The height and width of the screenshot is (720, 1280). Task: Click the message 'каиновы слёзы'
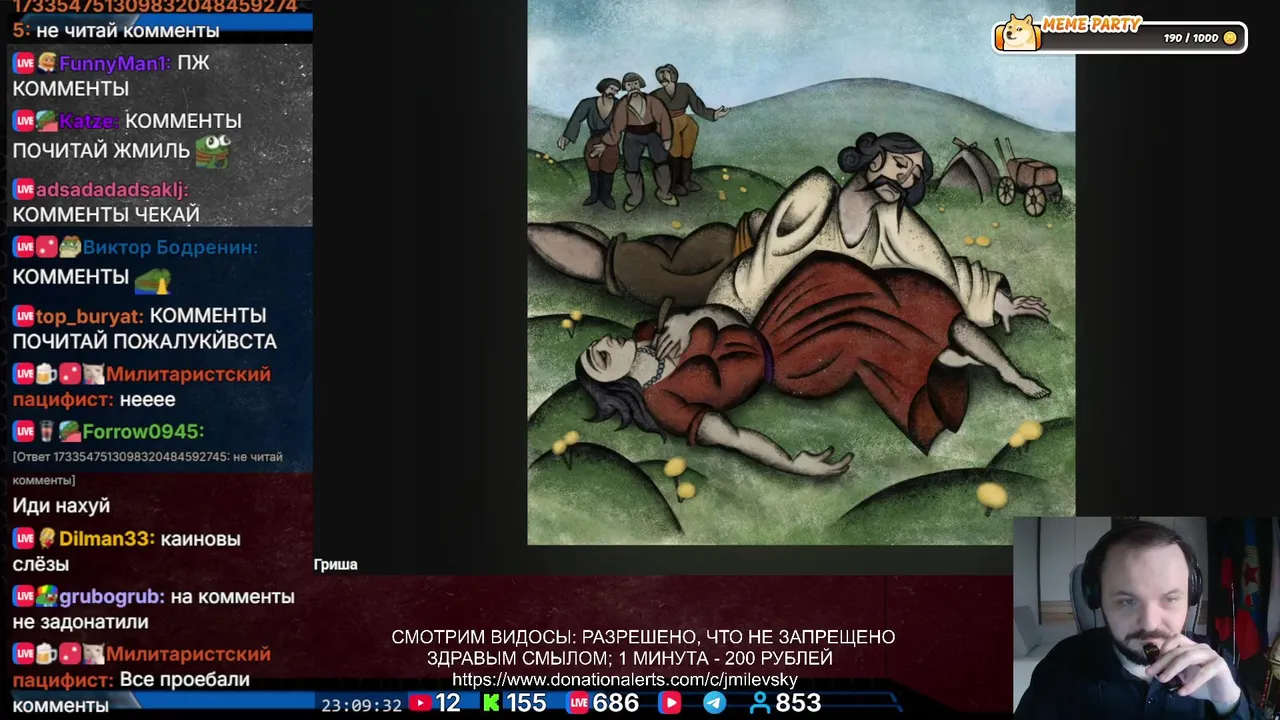click(126, 552)
